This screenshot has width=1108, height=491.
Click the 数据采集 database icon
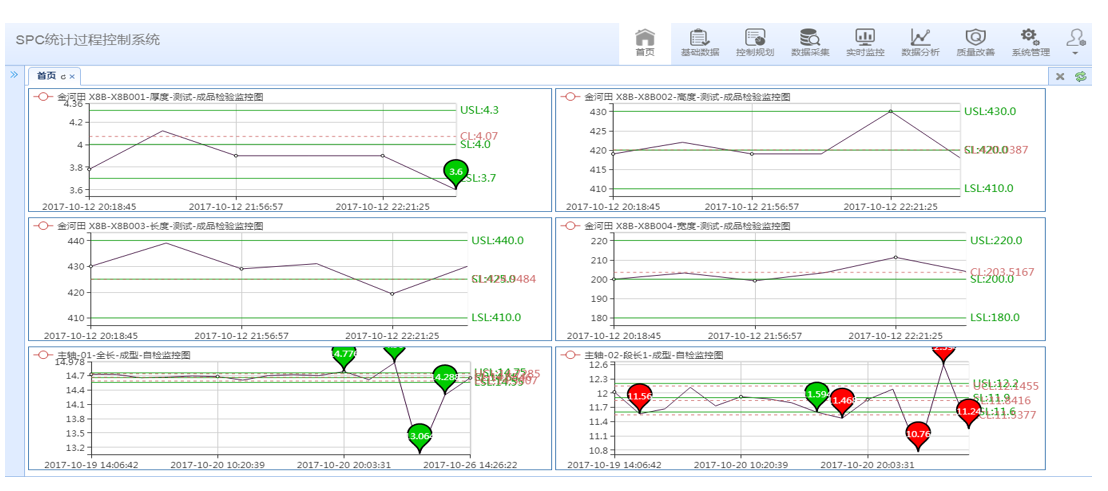point(810,42)
